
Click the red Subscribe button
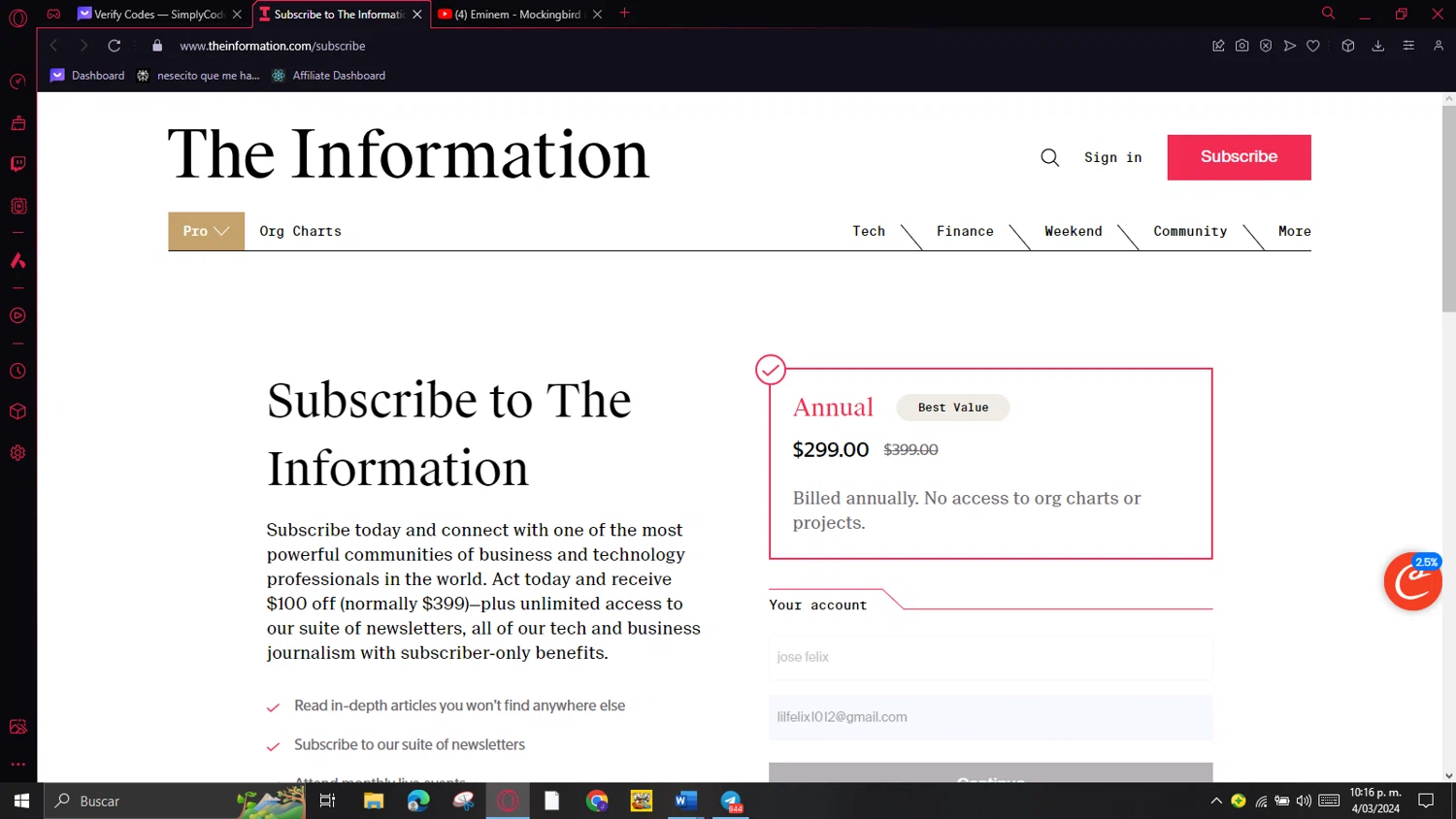click(x=1239, y=157)
